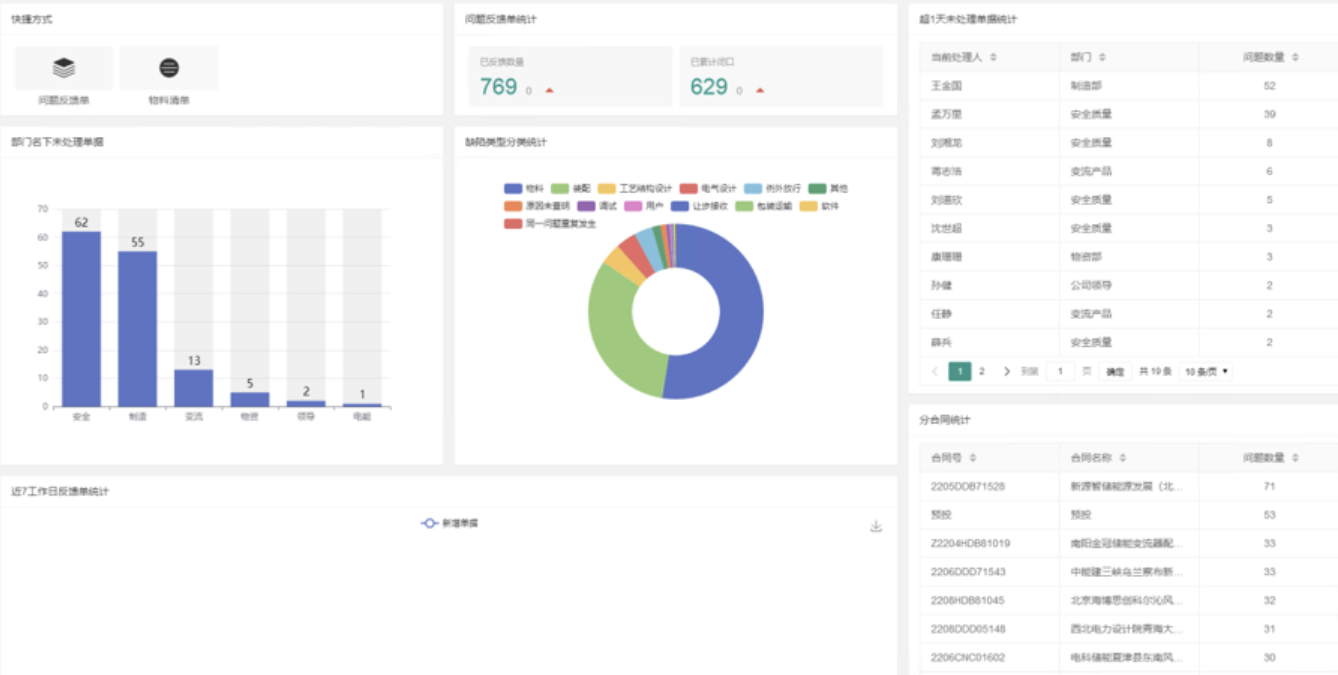Open the 问题反馈单 quick access icon

tap(64, 66)
